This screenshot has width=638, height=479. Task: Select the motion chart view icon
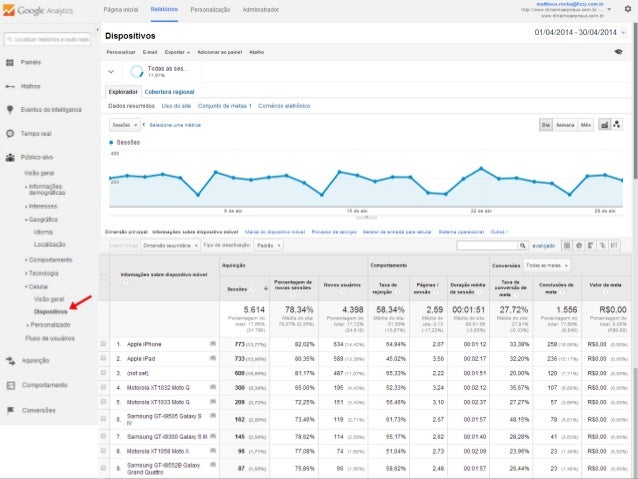tap(618, 125)
